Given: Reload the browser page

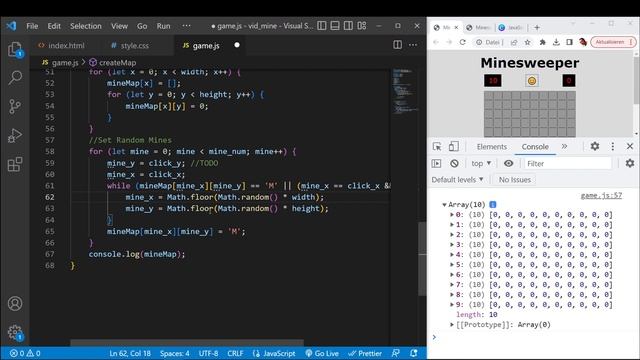Looking at the screenshot, I should point(462,42).
